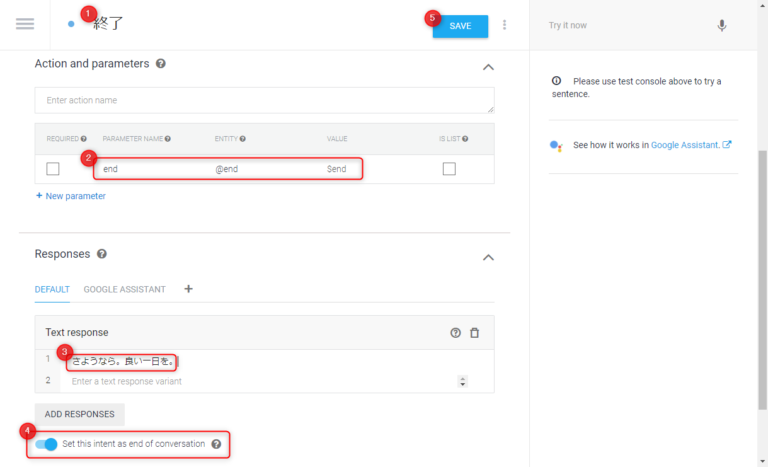
Task: Switch to the GOOGLE ASSISTANT tab
Action: click(124, 289)
